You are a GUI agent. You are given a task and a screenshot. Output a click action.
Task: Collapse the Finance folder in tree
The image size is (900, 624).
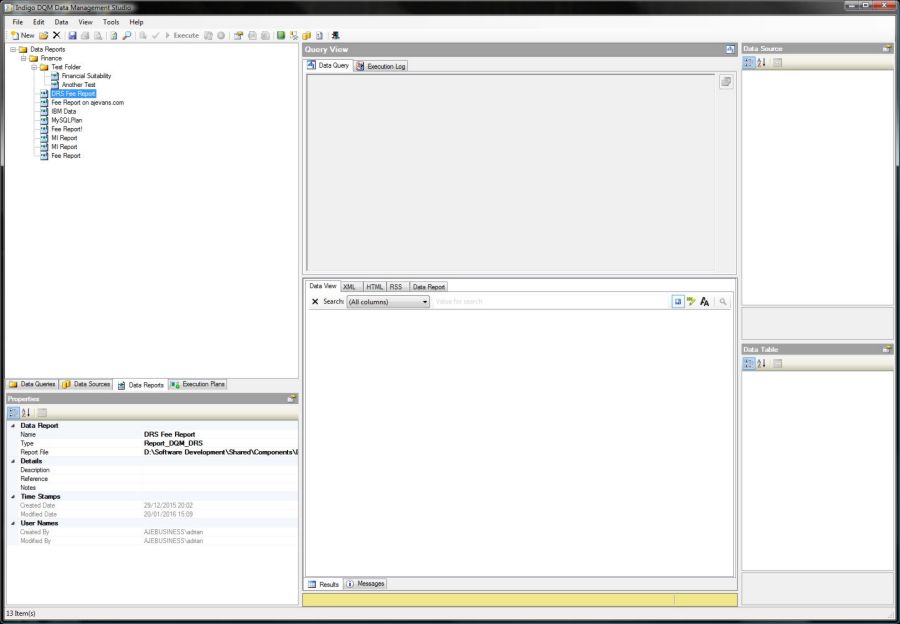(22, 58)
